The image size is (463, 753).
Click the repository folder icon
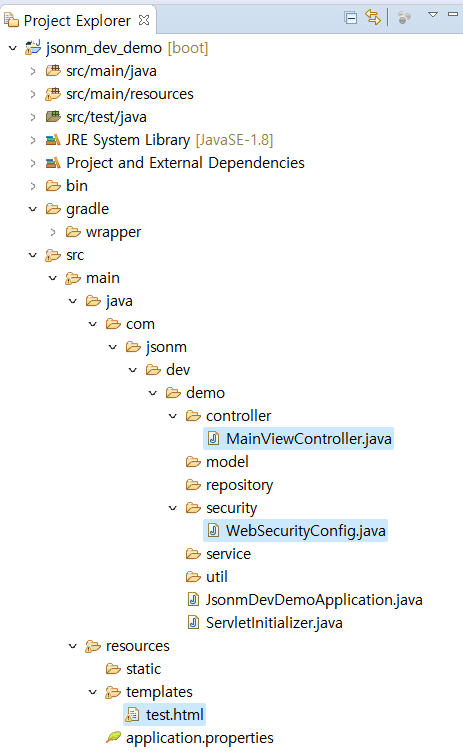(193, 485)
